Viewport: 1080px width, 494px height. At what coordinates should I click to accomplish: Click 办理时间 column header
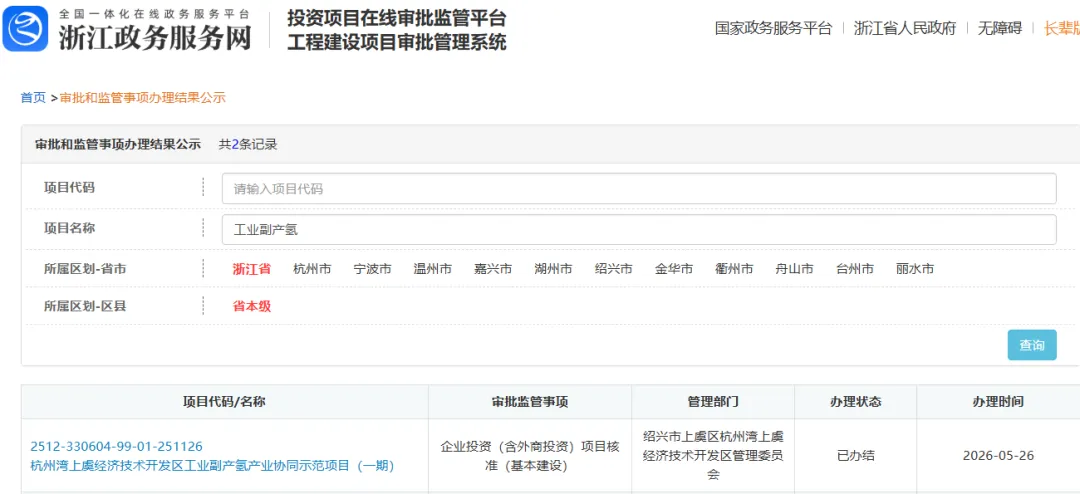(998, 402)
